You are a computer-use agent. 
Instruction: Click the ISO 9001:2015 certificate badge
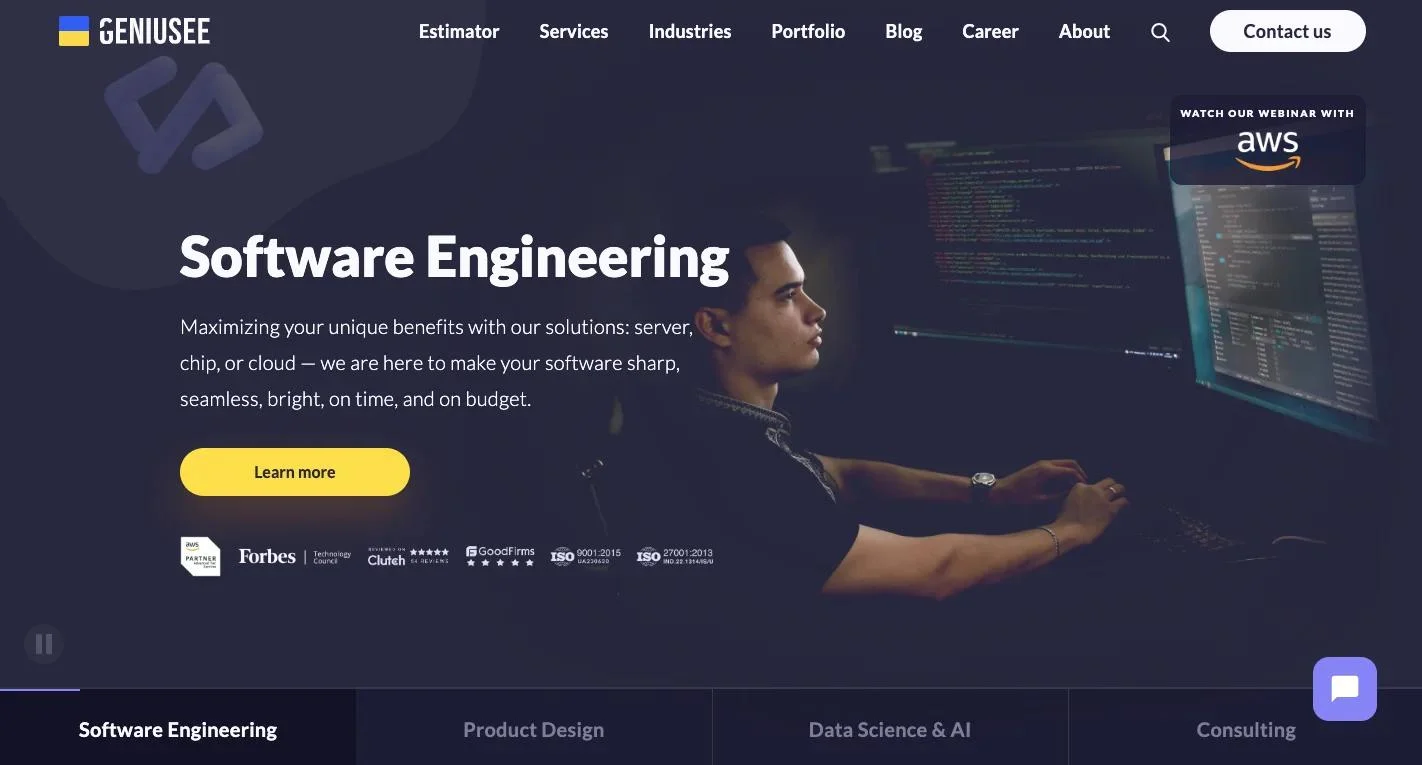coord(586,556)
